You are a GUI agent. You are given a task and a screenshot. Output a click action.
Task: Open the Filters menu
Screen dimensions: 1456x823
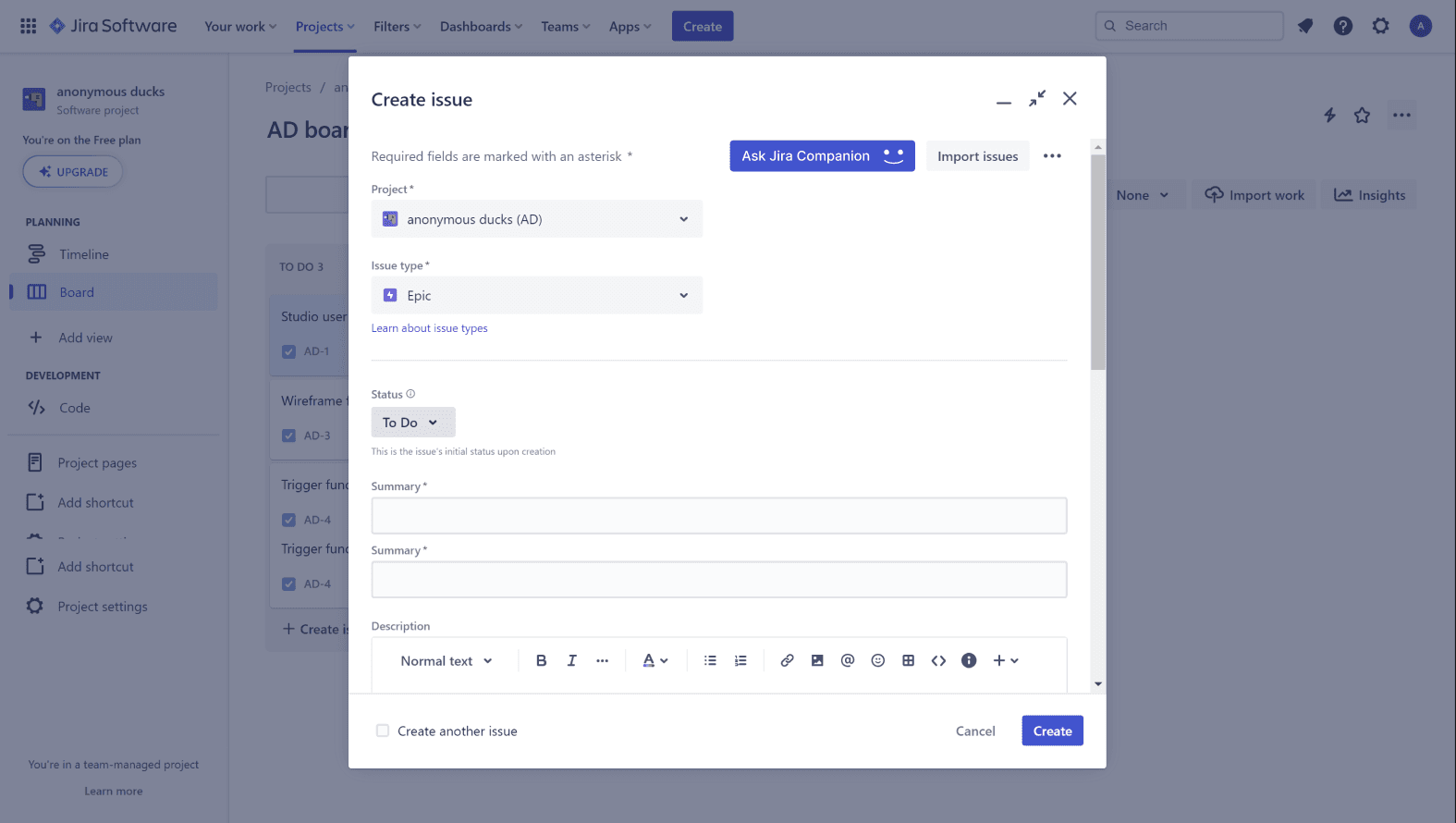(x=398, y=27)
